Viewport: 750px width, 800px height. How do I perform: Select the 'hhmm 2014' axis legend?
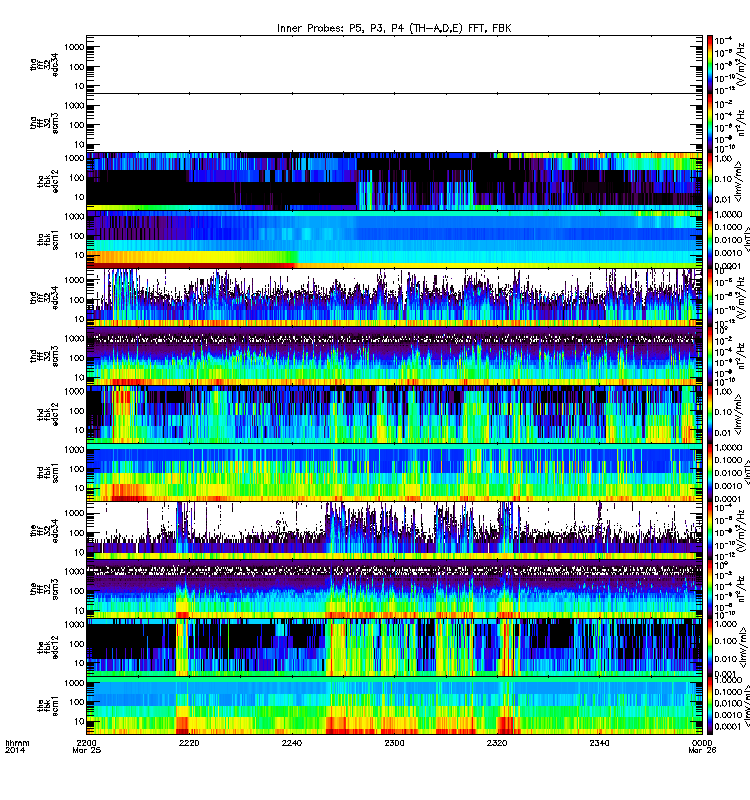pos(17,746)
